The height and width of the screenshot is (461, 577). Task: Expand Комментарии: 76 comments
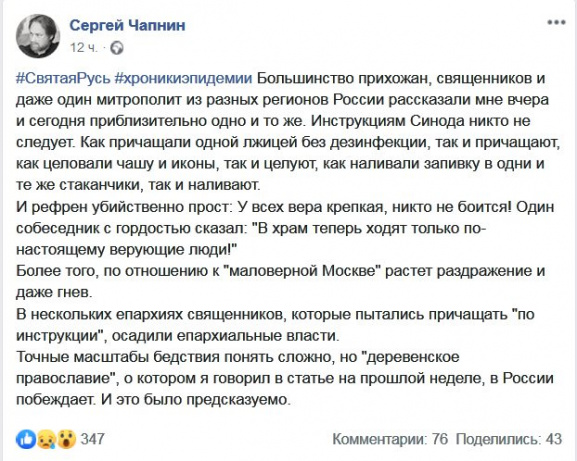click(x=390, y=439)
